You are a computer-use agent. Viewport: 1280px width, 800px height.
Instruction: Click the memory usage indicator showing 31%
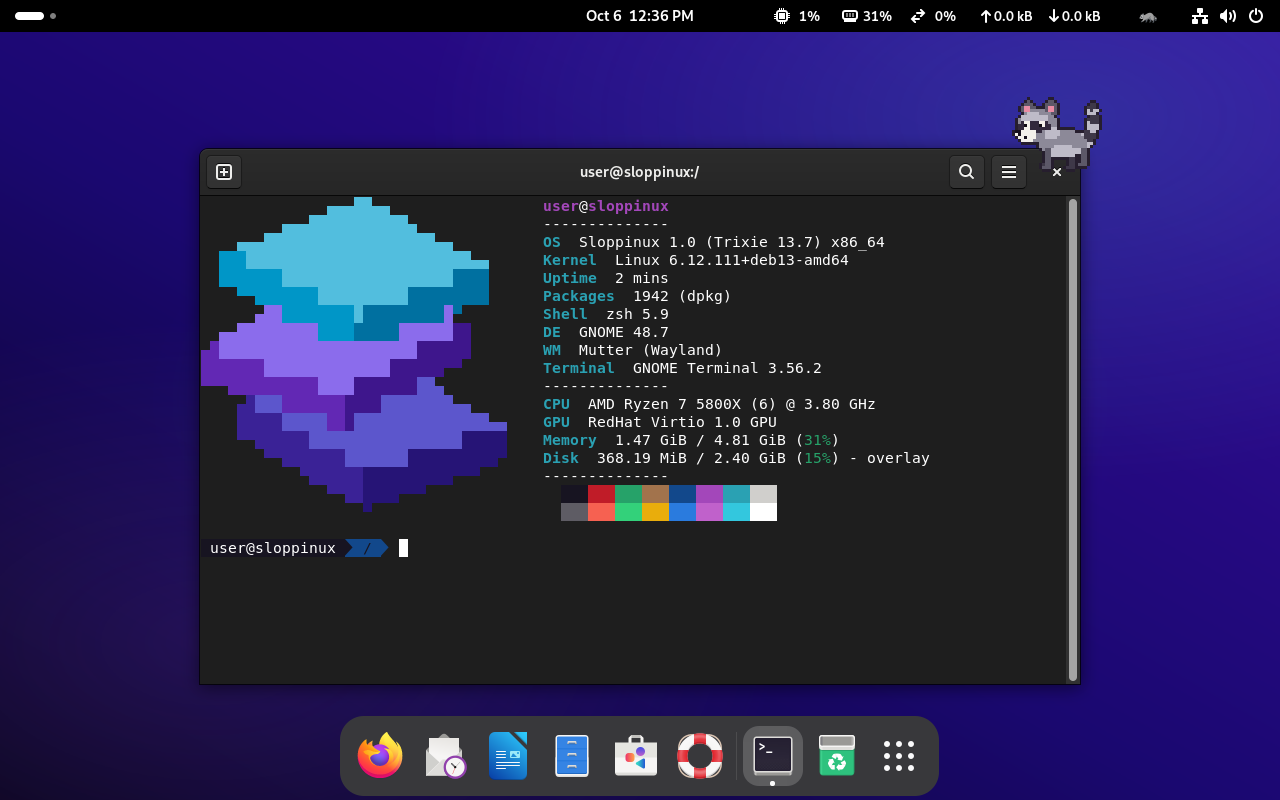tap(867, 16)
